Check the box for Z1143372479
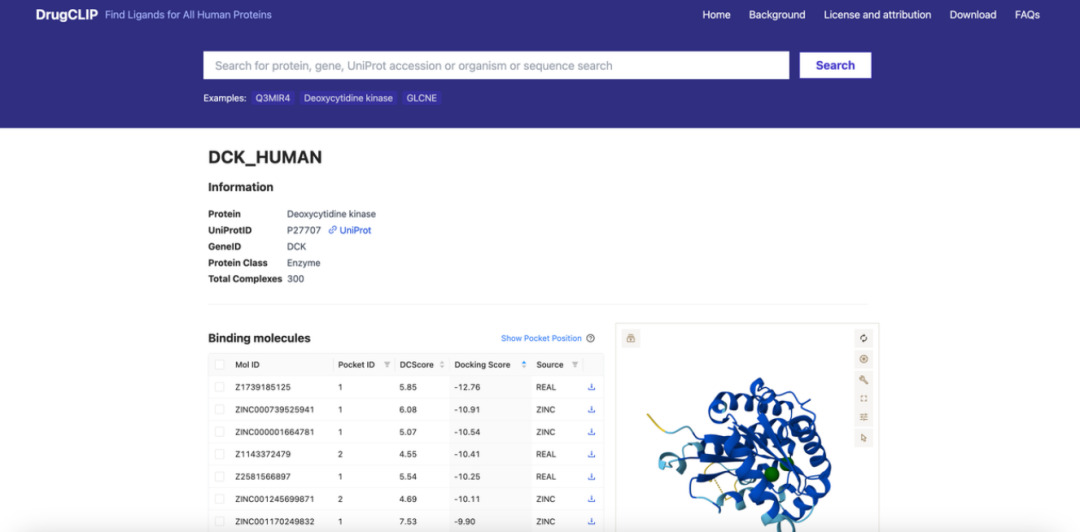The height and width of the screenshot is (532, 1080). pos(219,454)
